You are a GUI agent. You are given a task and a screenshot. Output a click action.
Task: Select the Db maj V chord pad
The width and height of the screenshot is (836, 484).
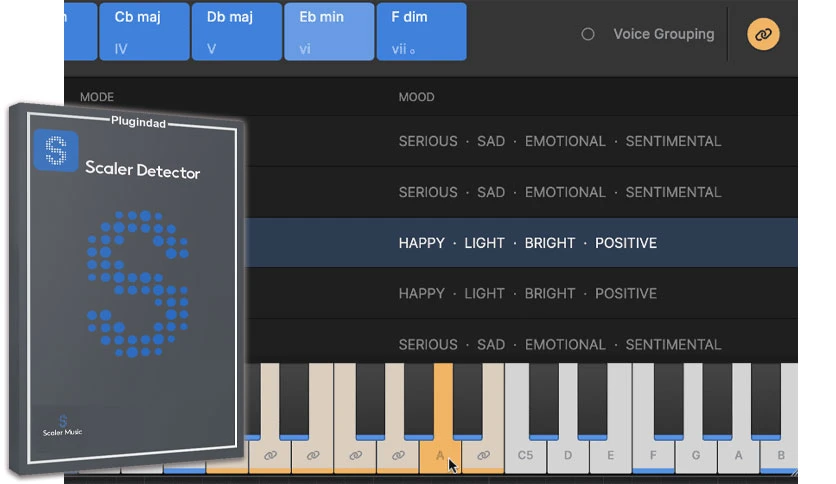(x=237, y=31)
